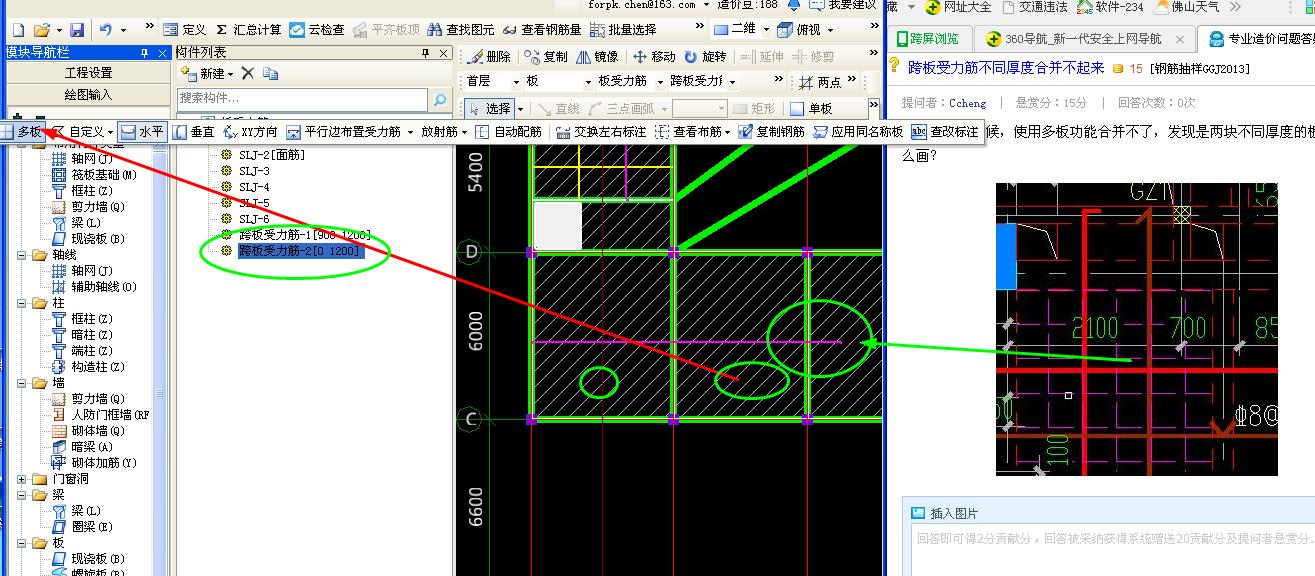
Task: Toggle the 垂直 vertical placement mode
Action: [x=194, y=131]
